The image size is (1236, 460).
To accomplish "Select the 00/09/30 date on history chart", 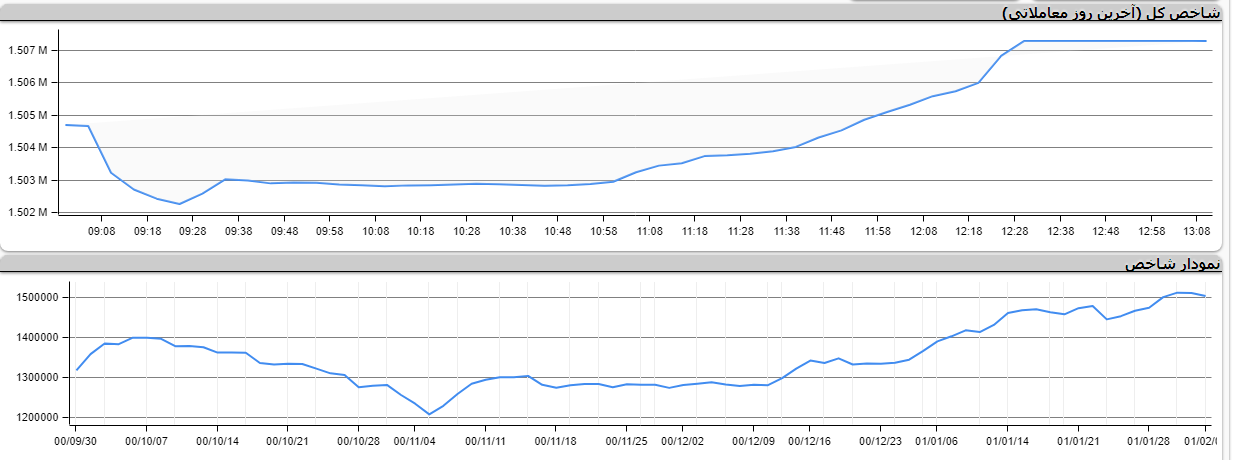I will 75,440.
